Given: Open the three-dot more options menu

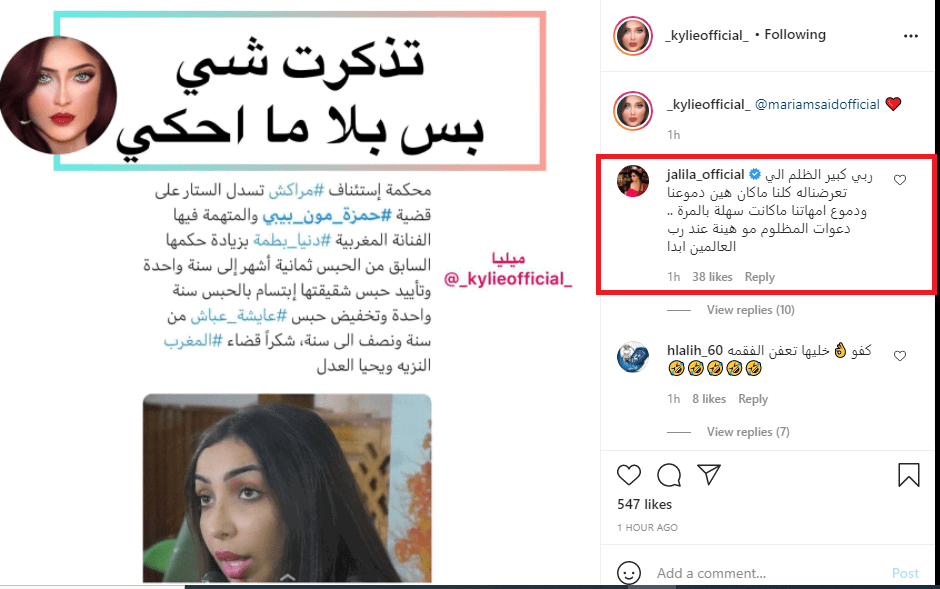Looking at the screenshot, I should click(911, 36).
